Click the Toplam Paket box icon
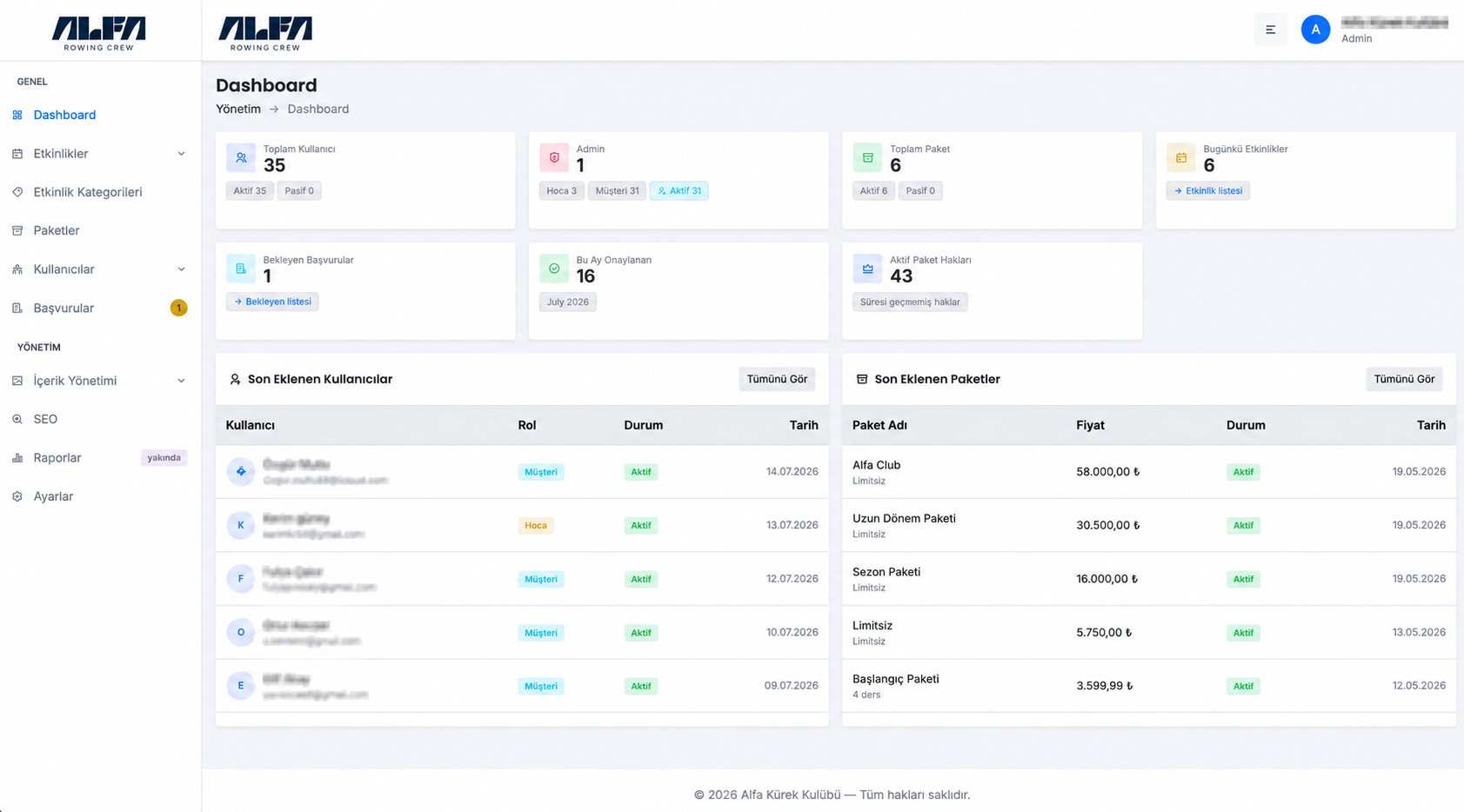Viewport: 1464px width, 812px height. (x=867, y=157)
